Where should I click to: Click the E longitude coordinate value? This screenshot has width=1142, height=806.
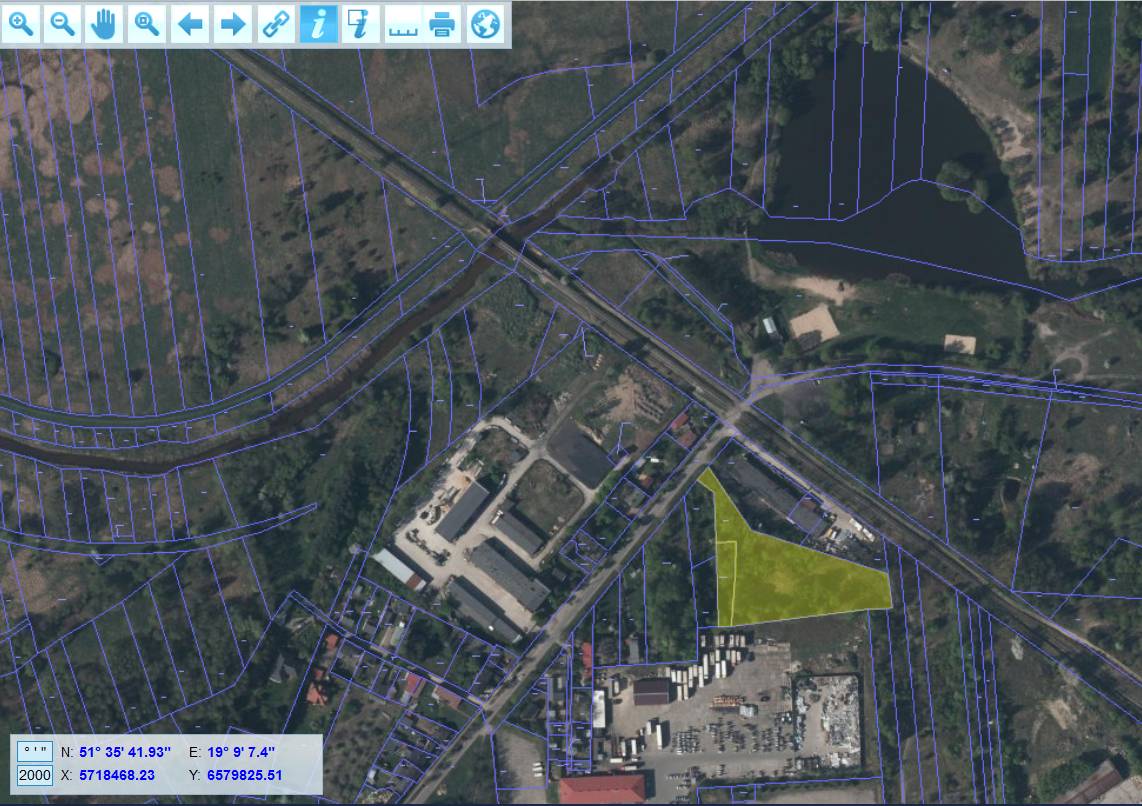coord(241,751)
